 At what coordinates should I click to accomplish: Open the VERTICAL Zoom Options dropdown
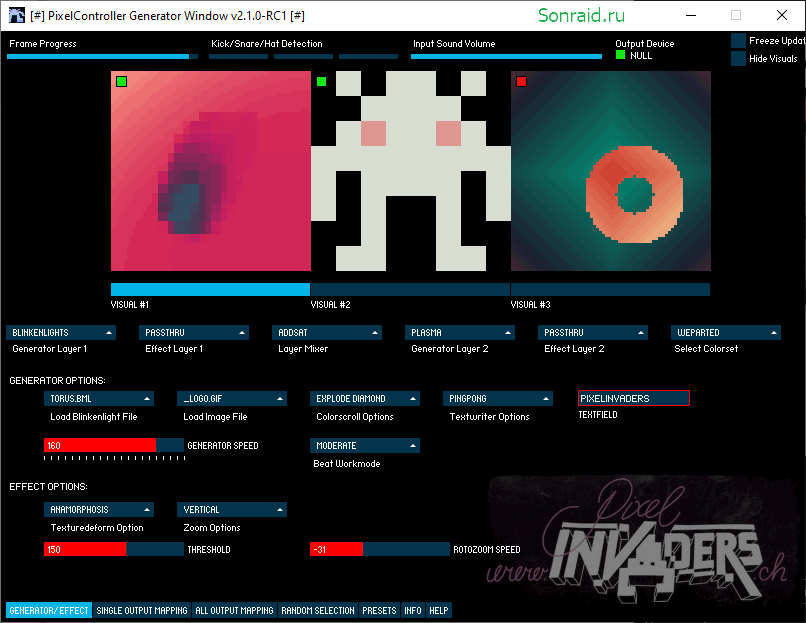(x=232, y=509)
